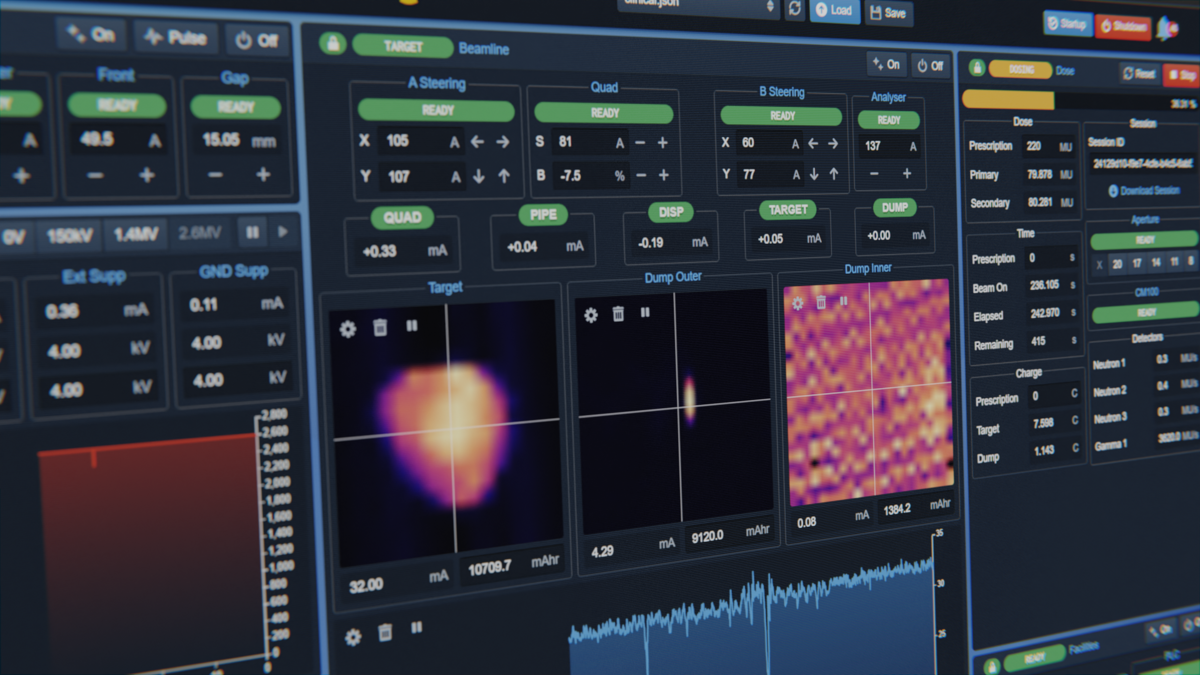Image resolution: width=1200 pixels, height=675 pixels.
Task: Click refresh icon next to config dropdown
Action: pyautogui.click(x=795, y=8)
